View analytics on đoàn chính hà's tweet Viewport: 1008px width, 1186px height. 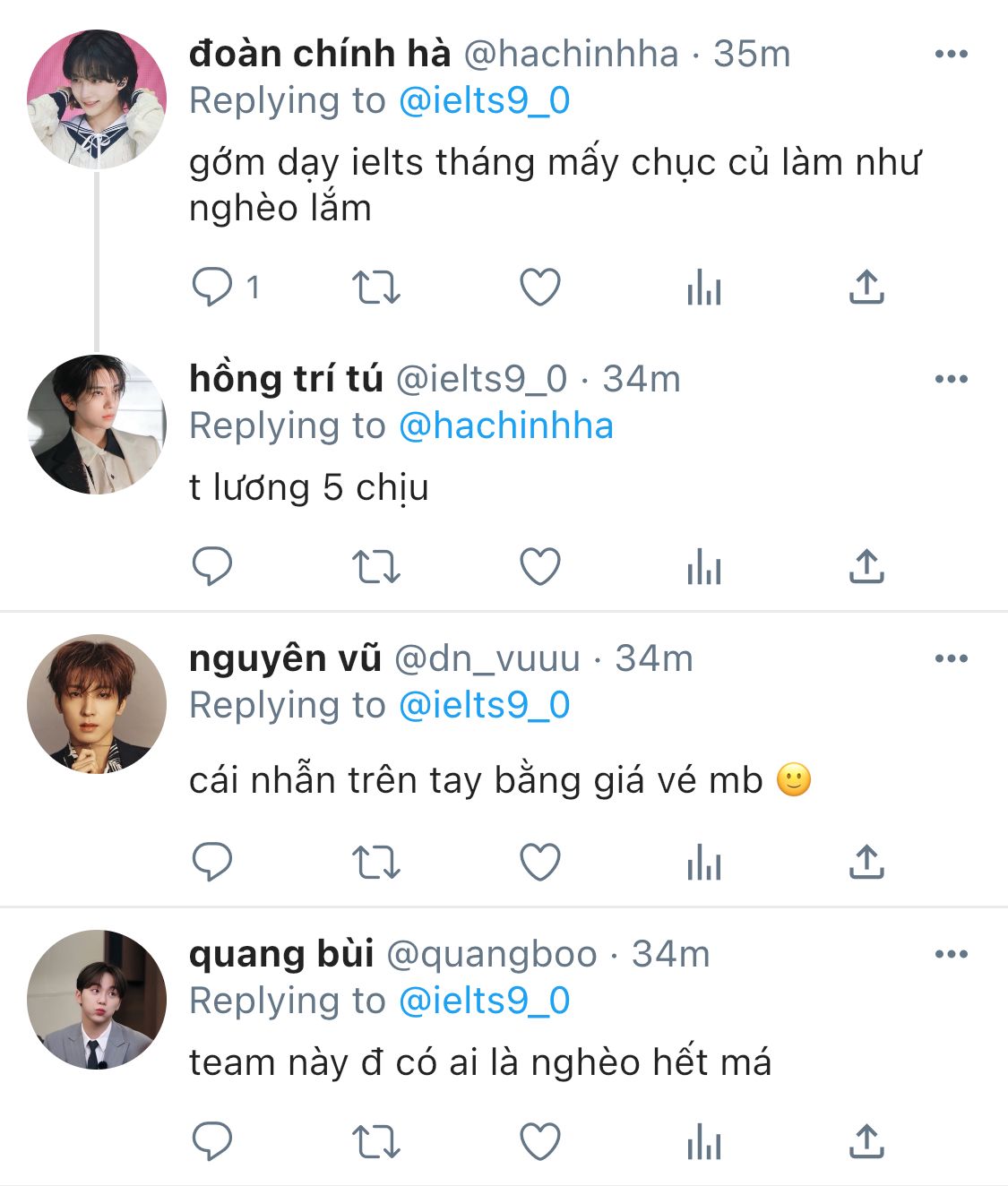click(703, 288)
